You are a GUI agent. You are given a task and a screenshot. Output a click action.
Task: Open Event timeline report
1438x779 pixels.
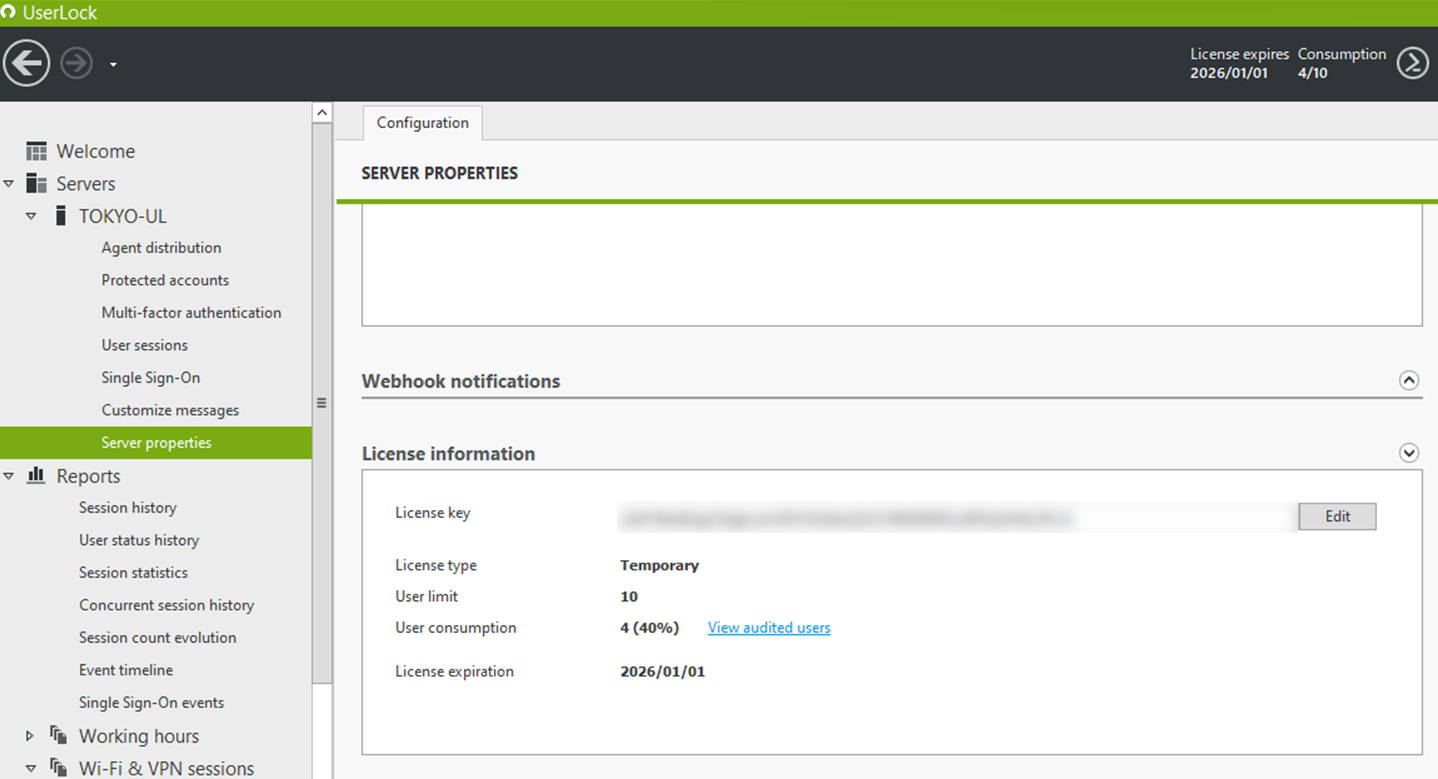[126, 670]
